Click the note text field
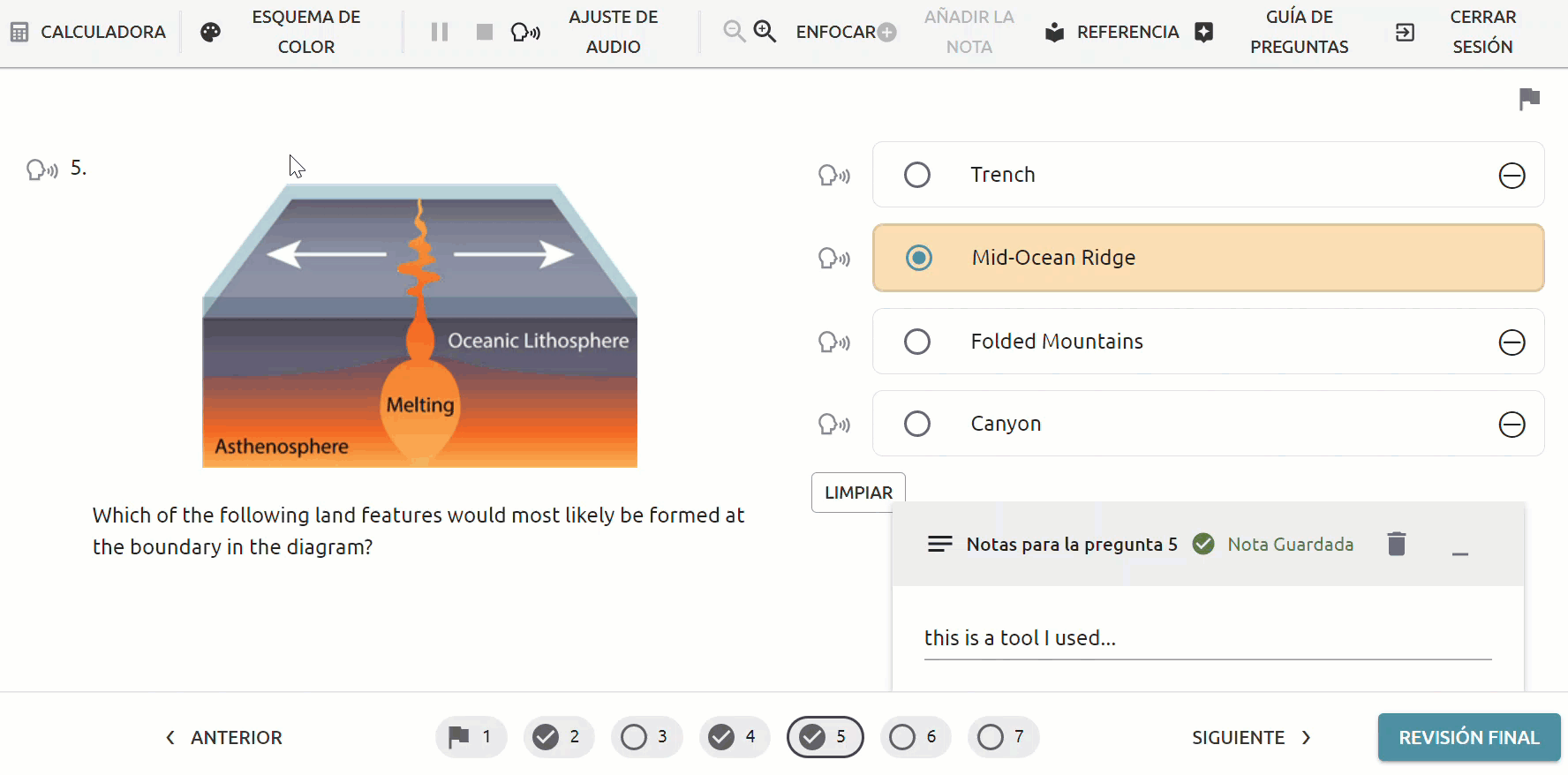The image size is (1568, 775). tap(1208, 638)
